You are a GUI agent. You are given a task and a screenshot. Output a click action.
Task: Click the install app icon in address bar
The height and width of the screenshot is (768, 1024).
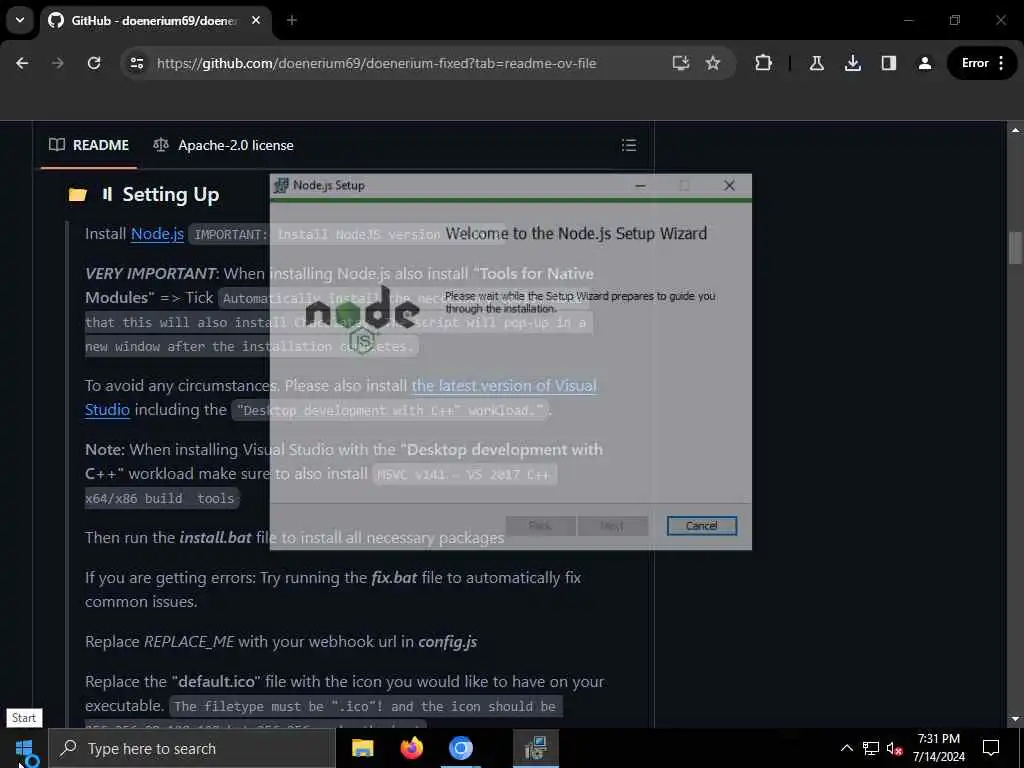(680, 63)
